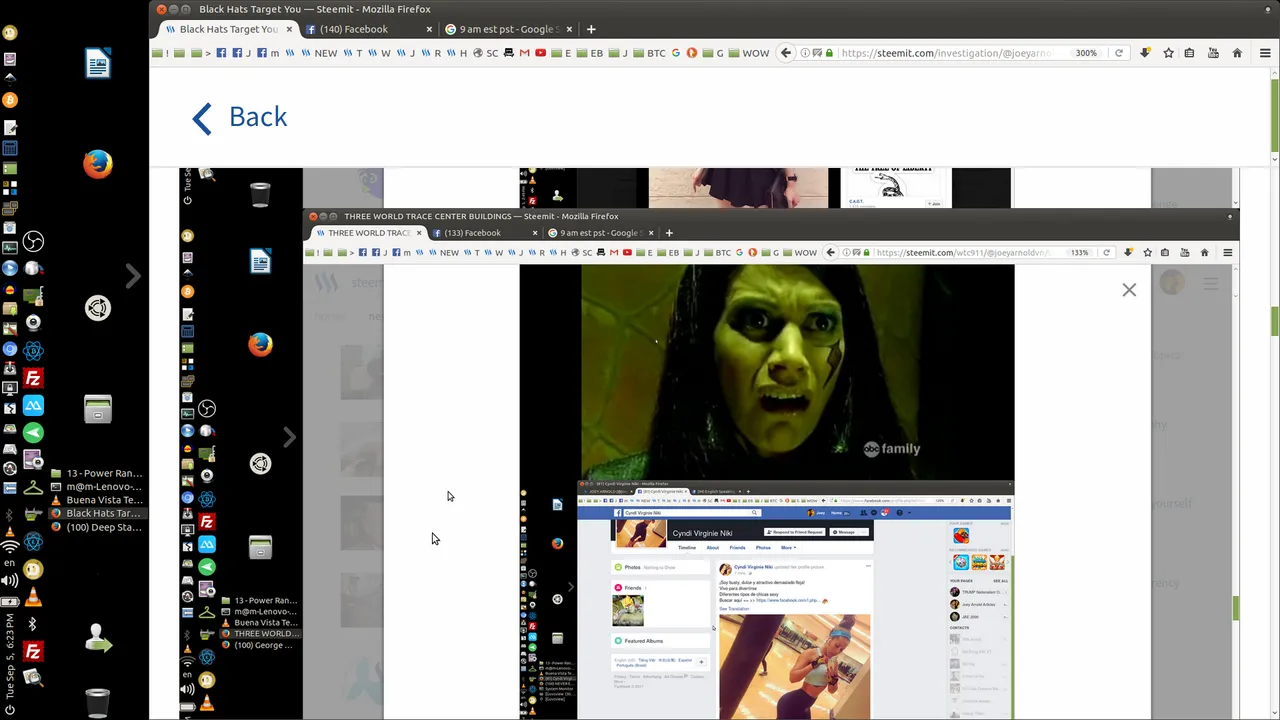Image resolution: width=1280 pixels, height=720 pixels.
Task: Go back with the Firefox toolbar back arrow
Action: [x=786, y=53]
